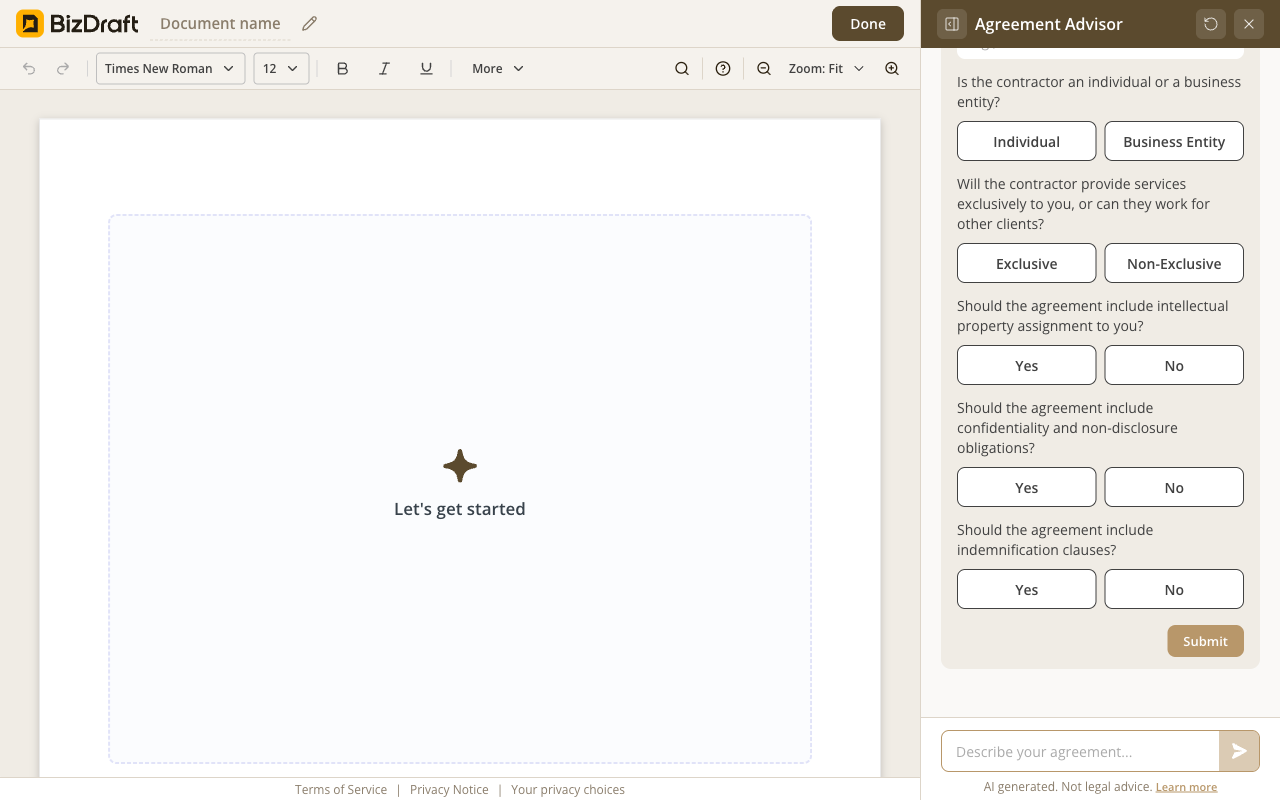Expand the More formatting menu
Viewport: 1280px width, 800px height.
pyautogui.click(x=498, y=68)
